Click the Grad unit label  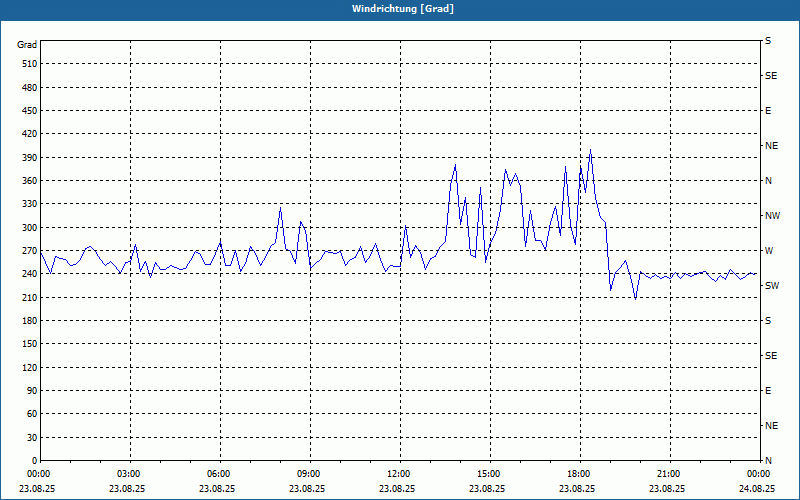tap(27, 45)
